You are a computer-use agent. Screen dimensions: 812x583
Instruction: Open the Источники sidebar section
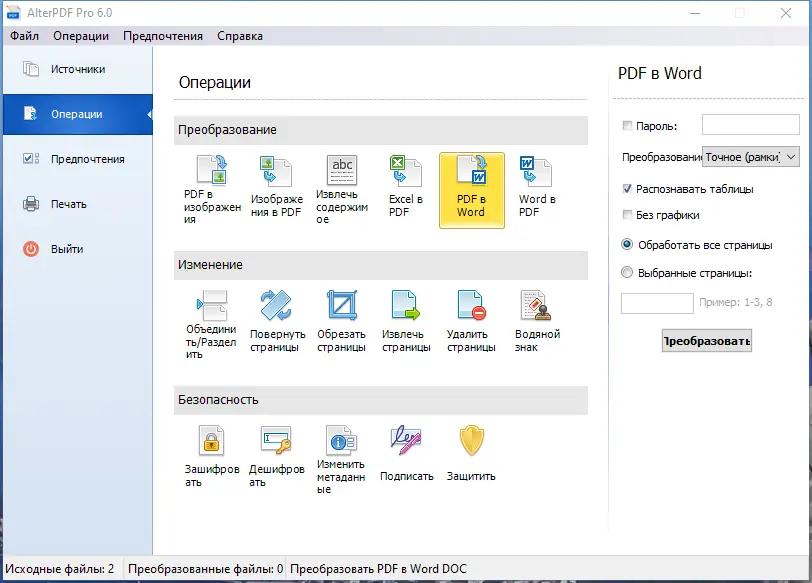click(78, 69)
